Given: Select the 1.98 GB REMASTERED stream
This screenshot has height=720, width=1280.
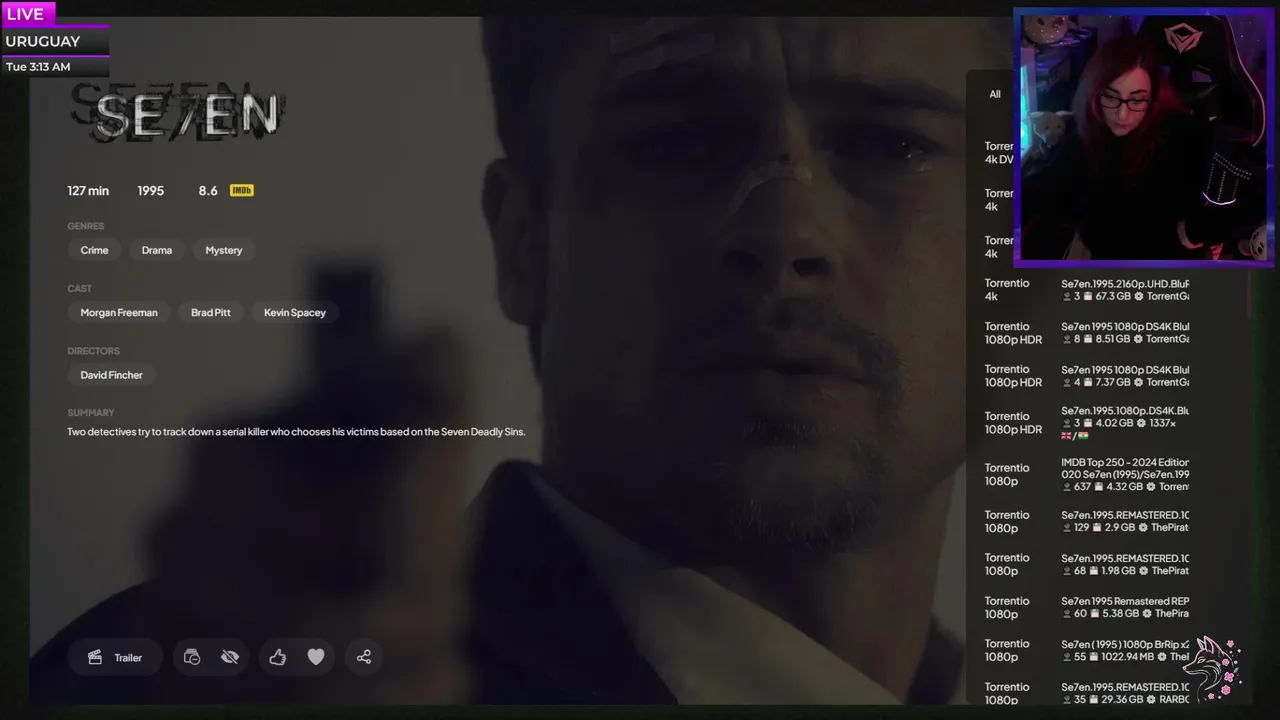Looking at the screenshot, I should click(x=1087, y=564).
